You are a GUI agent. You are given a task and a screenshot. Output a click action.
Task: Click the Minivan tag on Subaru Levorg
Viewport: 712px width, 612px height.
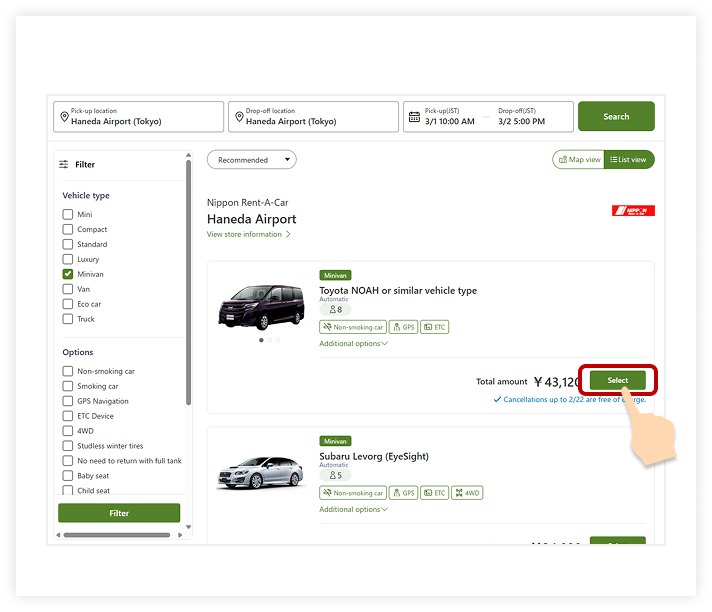pos(335,441)
